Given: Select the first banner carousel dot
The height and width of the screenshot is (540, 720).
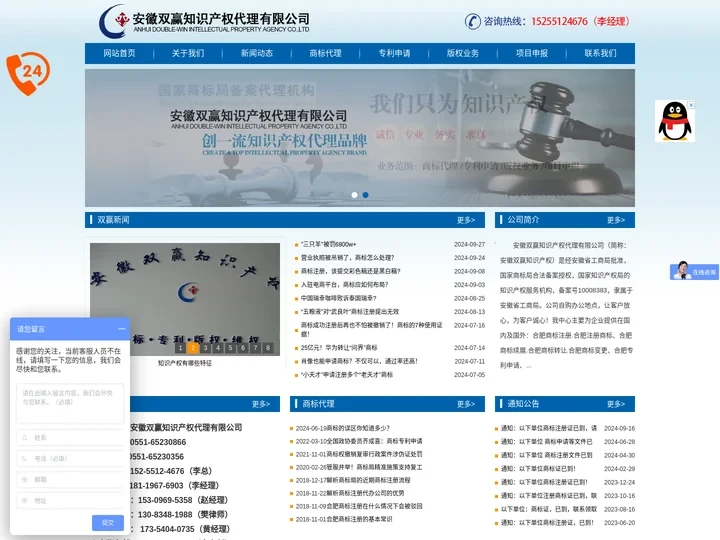Looking at the screenshot, I should pos(354,195).
